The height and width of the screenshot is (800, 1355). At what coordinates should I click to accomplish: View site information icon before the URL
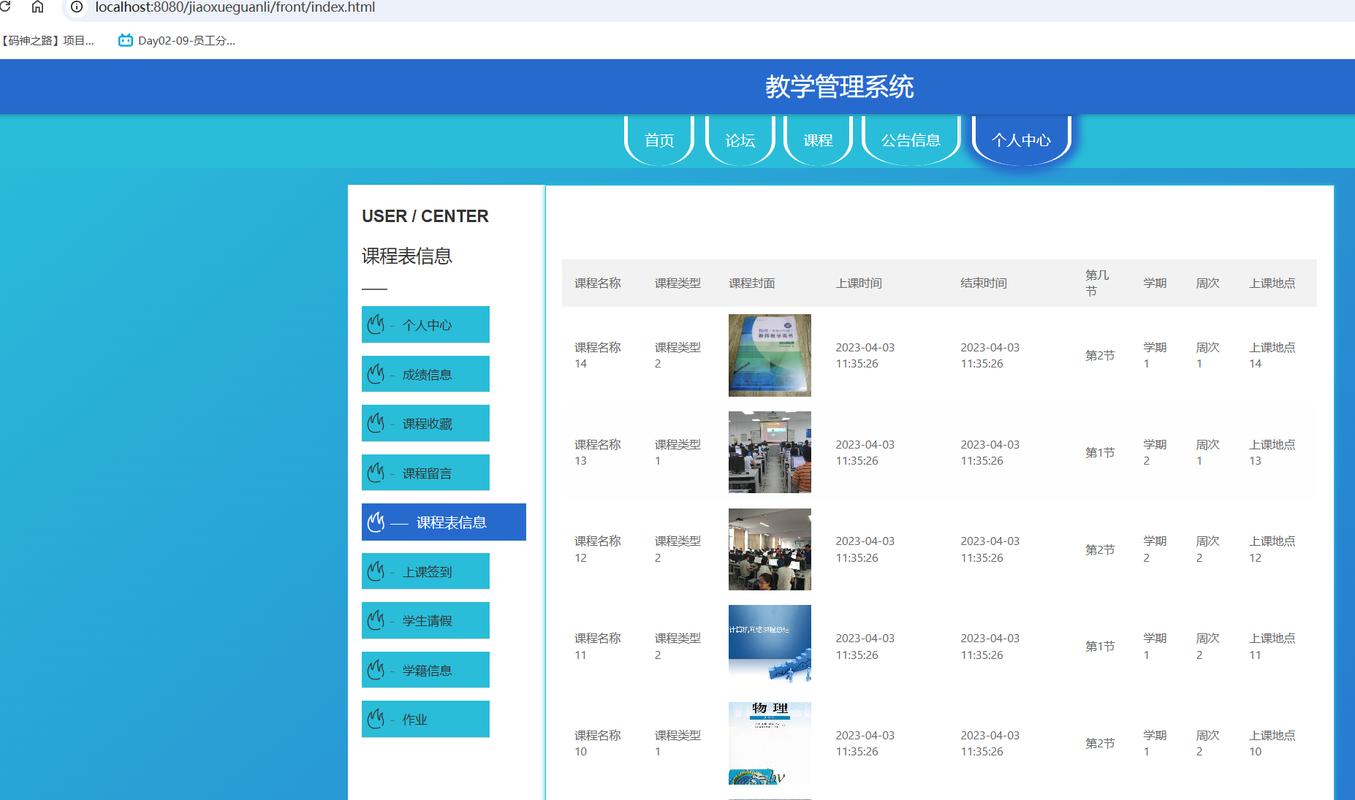pyautogui.click(x=76, y=7)
